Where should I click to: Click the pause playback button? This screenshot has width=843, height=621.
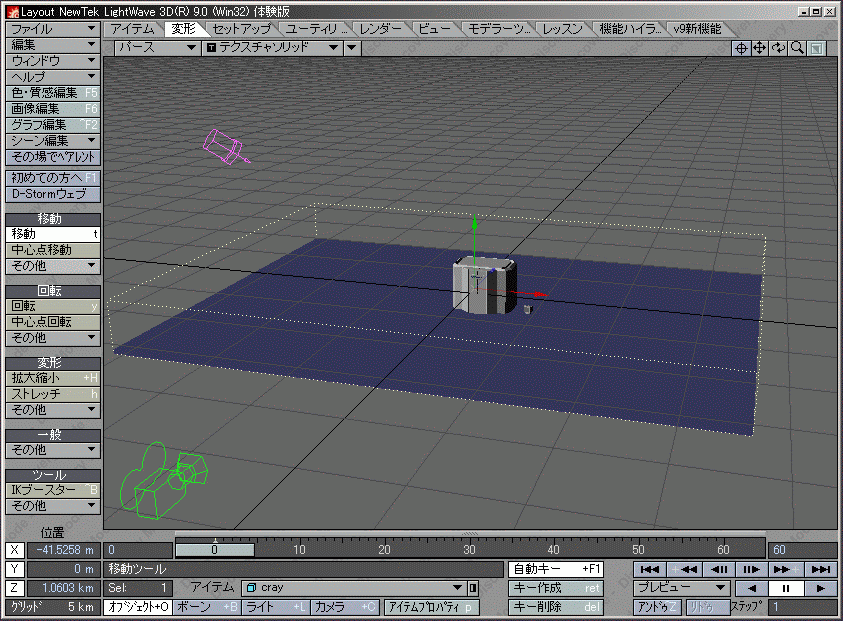tap(785, 588)
